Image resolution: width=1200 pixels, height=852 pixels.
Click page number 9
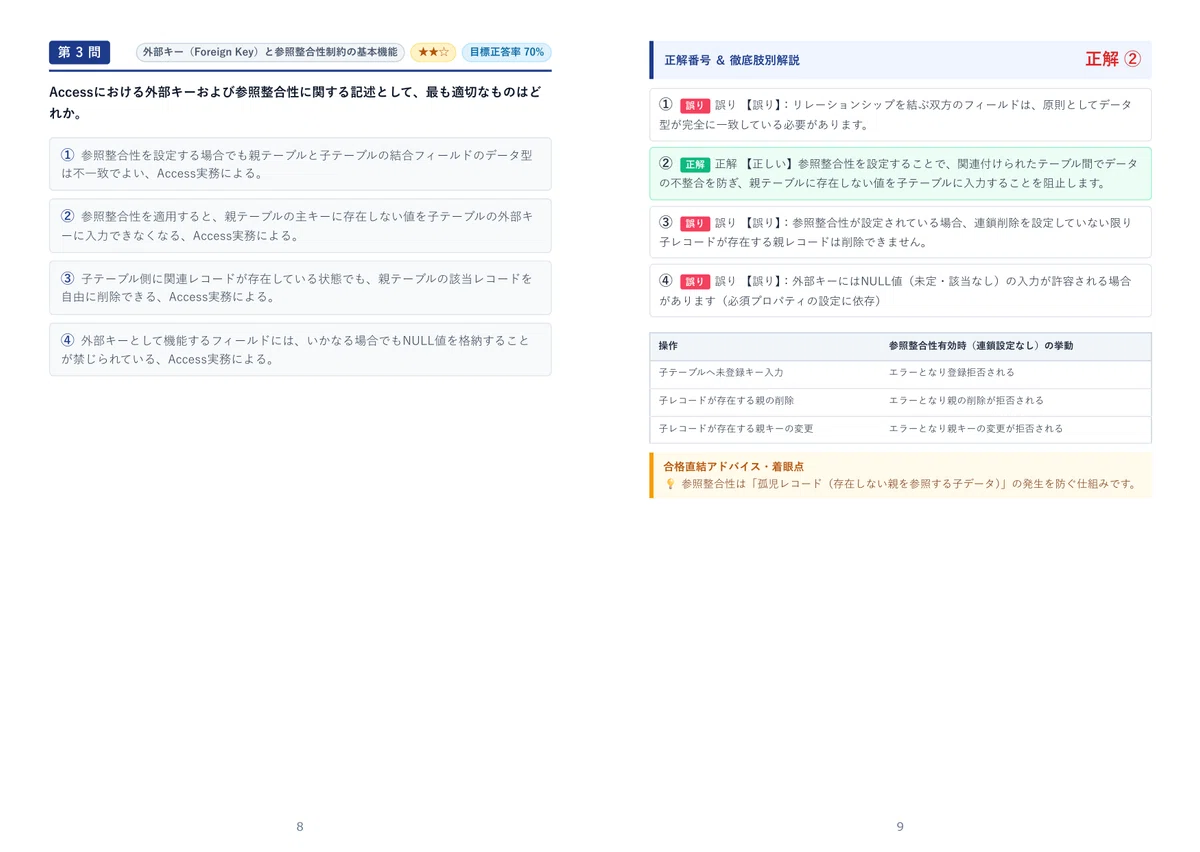point(900,826)
